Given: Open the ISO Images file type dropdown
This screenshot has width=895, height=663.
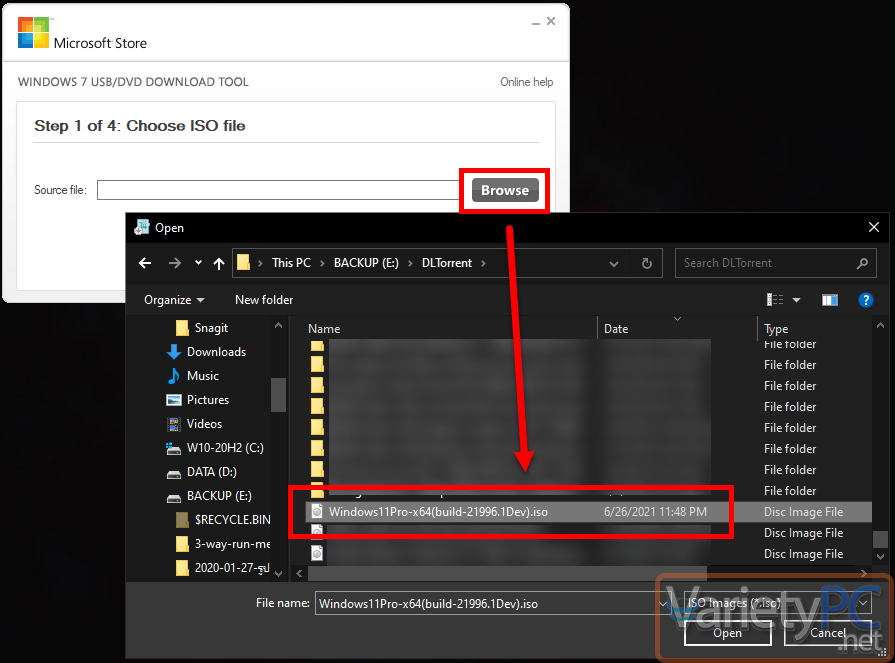Looking at the screenshot, I should click(777, 603).
